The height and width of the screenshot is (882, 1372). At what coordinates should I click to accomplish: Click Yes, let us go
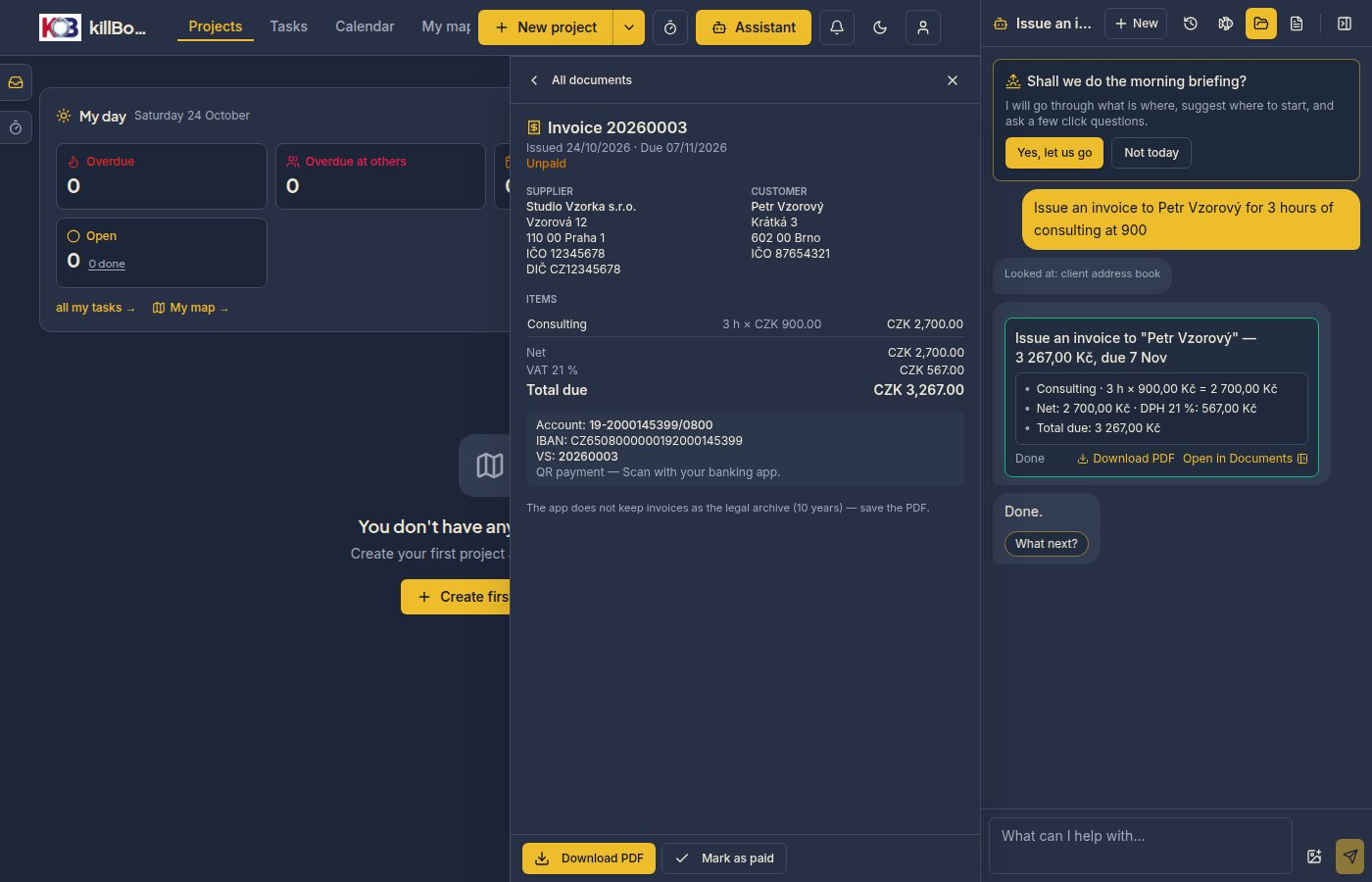point(1054,153)
